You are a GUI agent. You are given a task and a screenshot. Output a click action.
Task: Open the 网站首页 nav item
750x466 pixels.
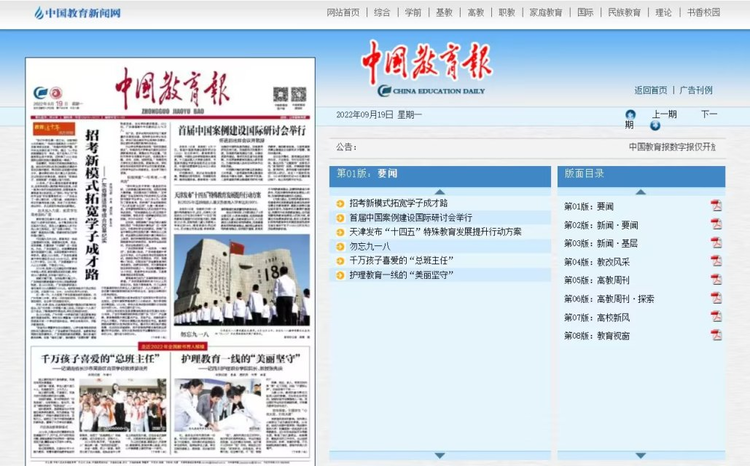pyautogui.click(x=343, y=13)
